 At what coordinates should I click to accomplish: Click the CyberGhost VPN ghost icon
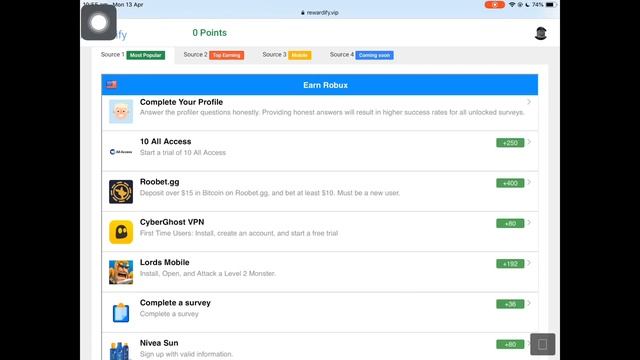[121, 232]
